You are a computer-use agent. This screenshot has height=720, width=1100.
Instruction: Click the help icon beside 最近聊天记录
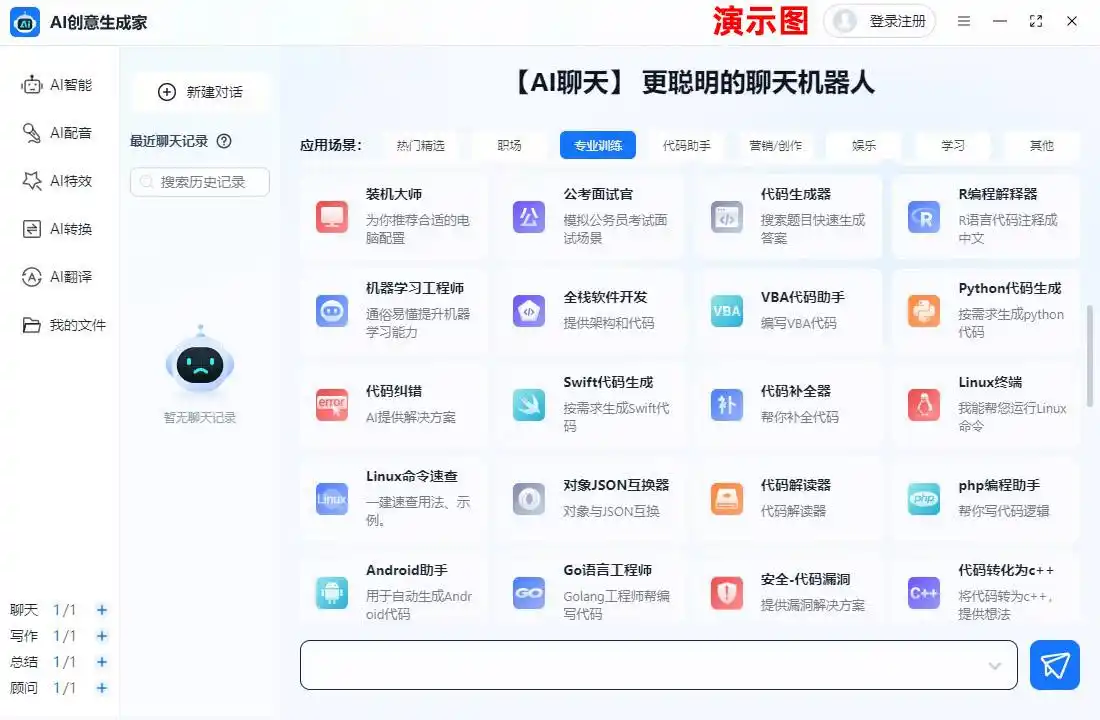[x=224, y=141]
